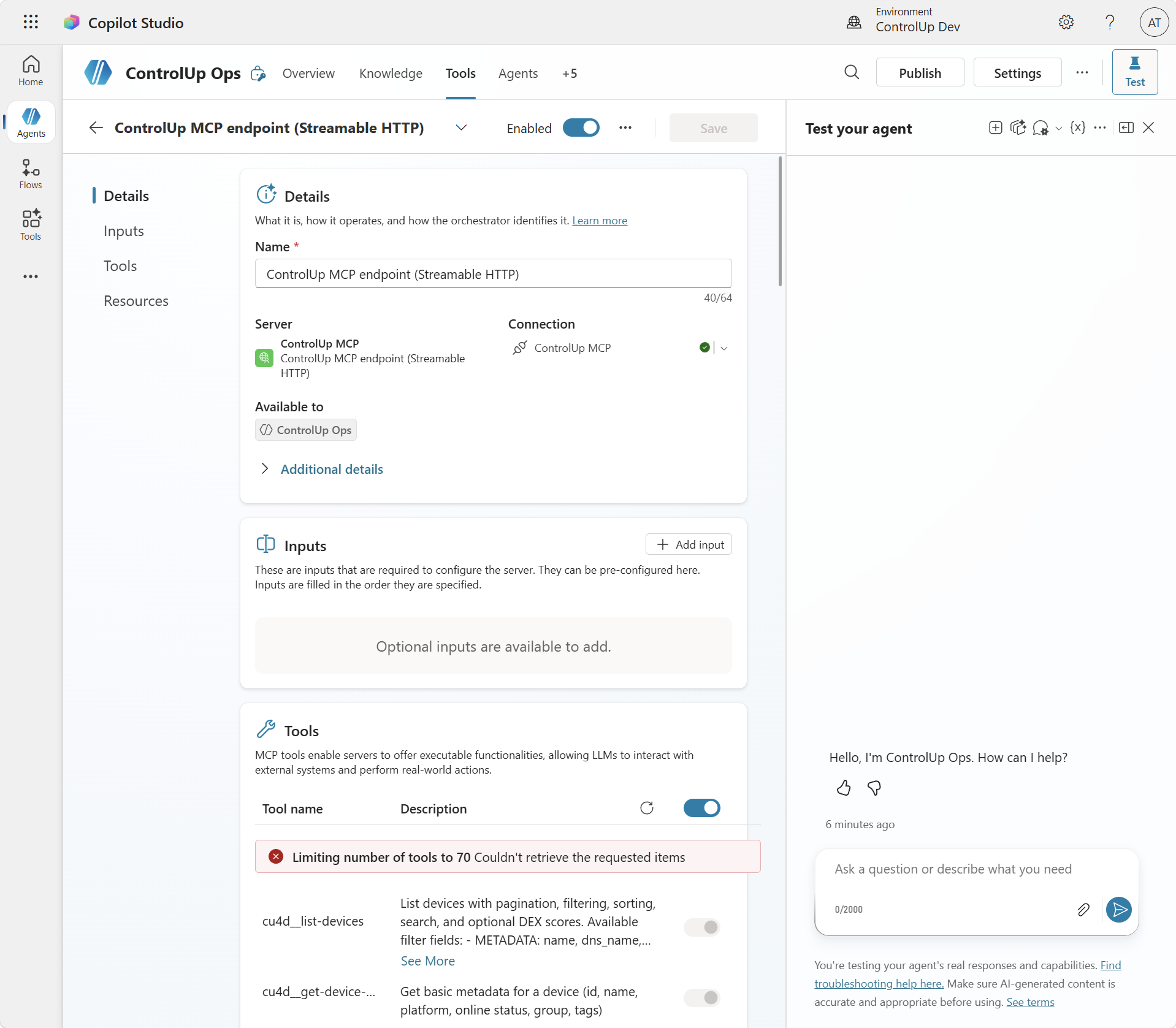Open agent Settings button
Screen dimensions: 1176x1028
pyautogui.click(x=1017, y=73)
